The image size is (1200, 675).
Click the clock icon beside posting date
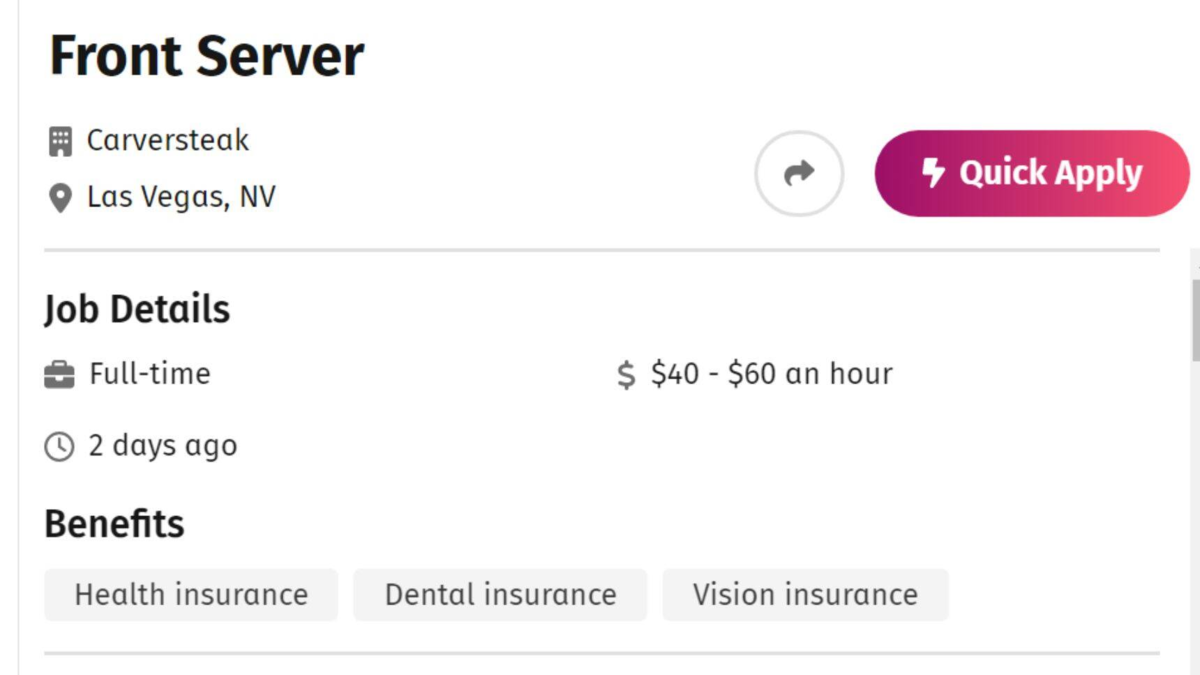click(60, 446)
